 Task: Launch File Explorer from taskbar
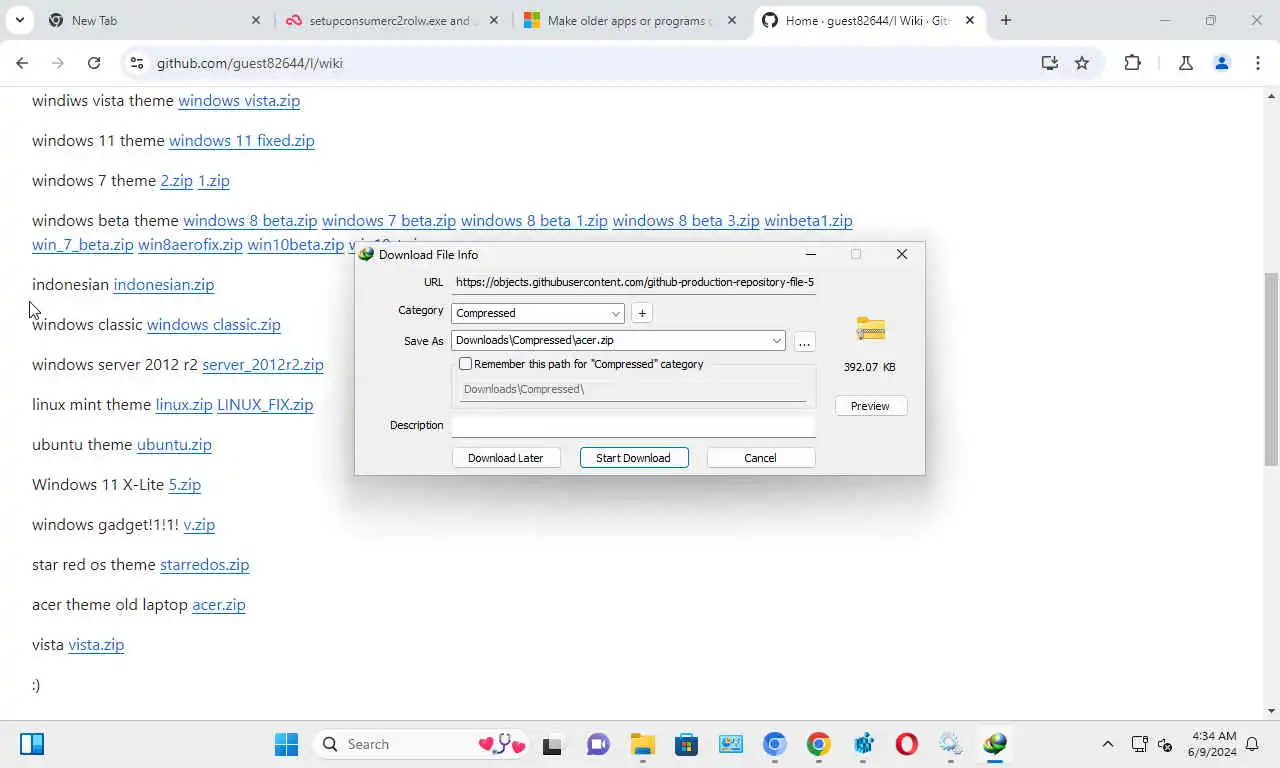click(642, 744)
